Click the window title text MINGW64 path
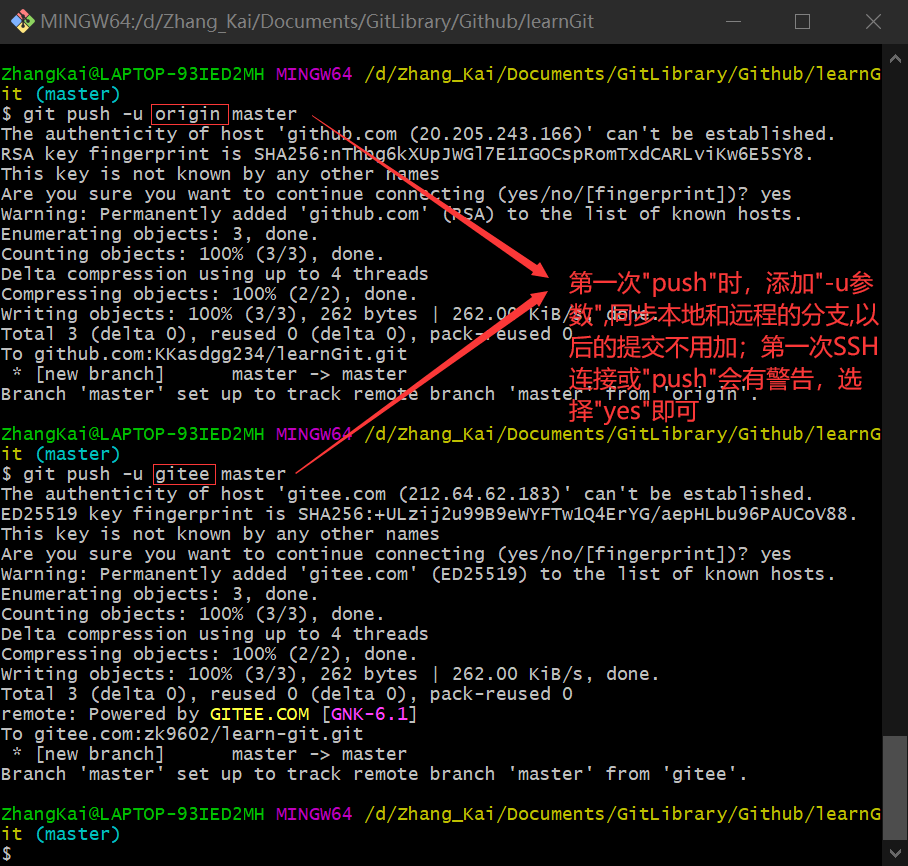This screenshot has width=908, height=866. click(x=317, y=21)
